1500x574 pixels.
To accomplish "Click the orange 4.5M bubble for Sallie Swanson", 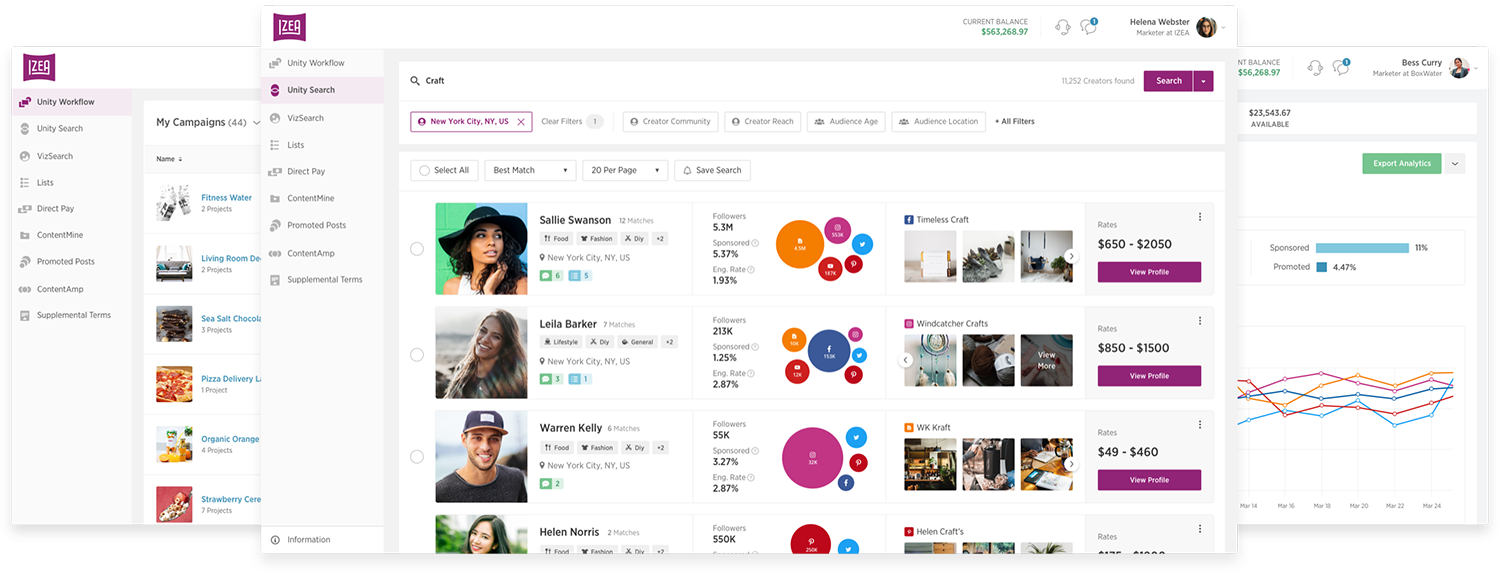I will point(800,244).
